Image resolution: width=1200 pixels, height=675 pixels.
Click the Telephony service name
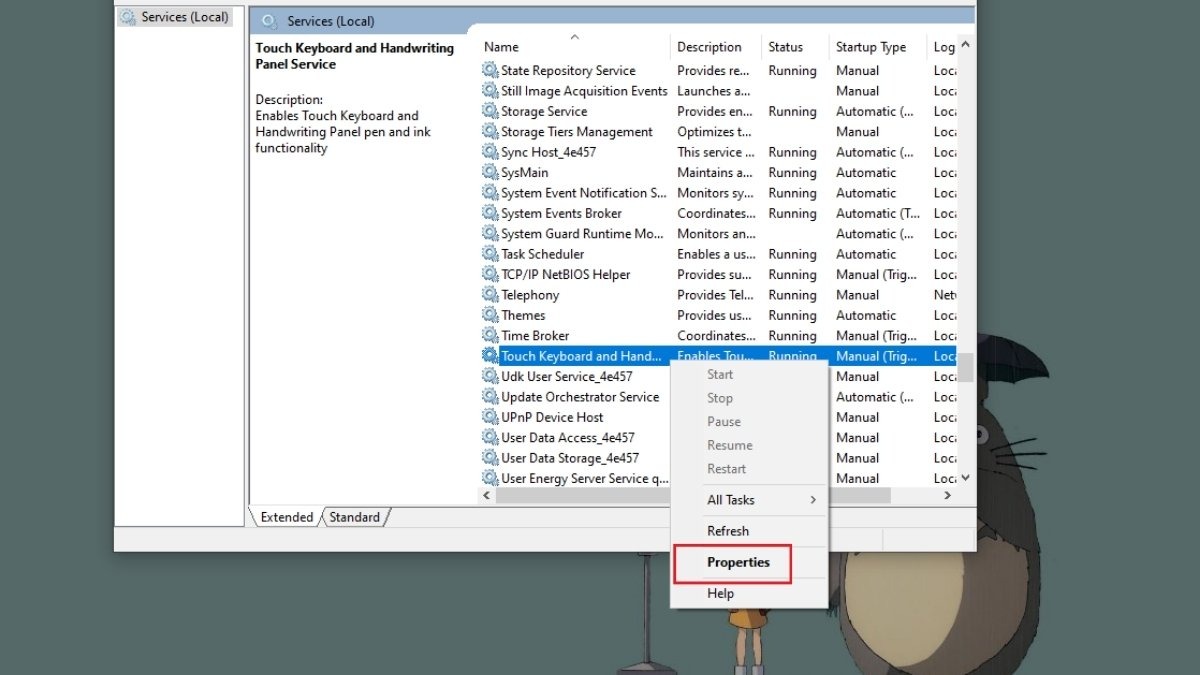point(530,295)
